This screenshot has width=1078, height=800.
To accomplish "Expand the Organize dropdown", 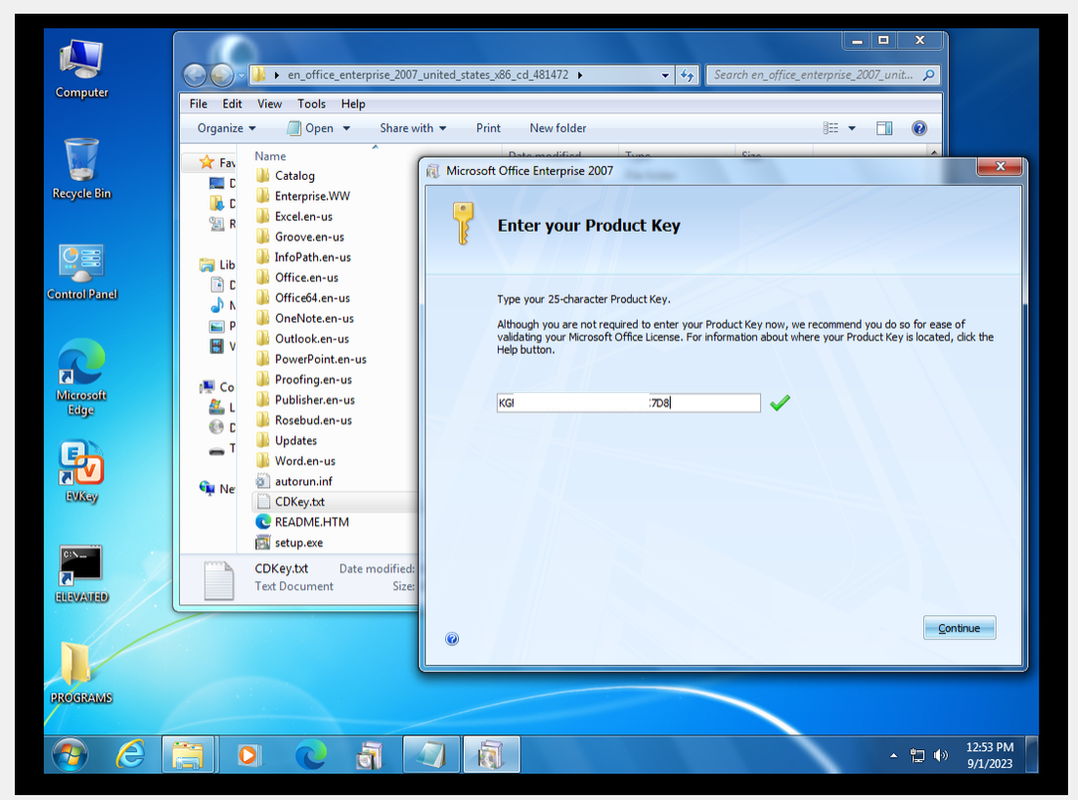I will tap(227, 128).
